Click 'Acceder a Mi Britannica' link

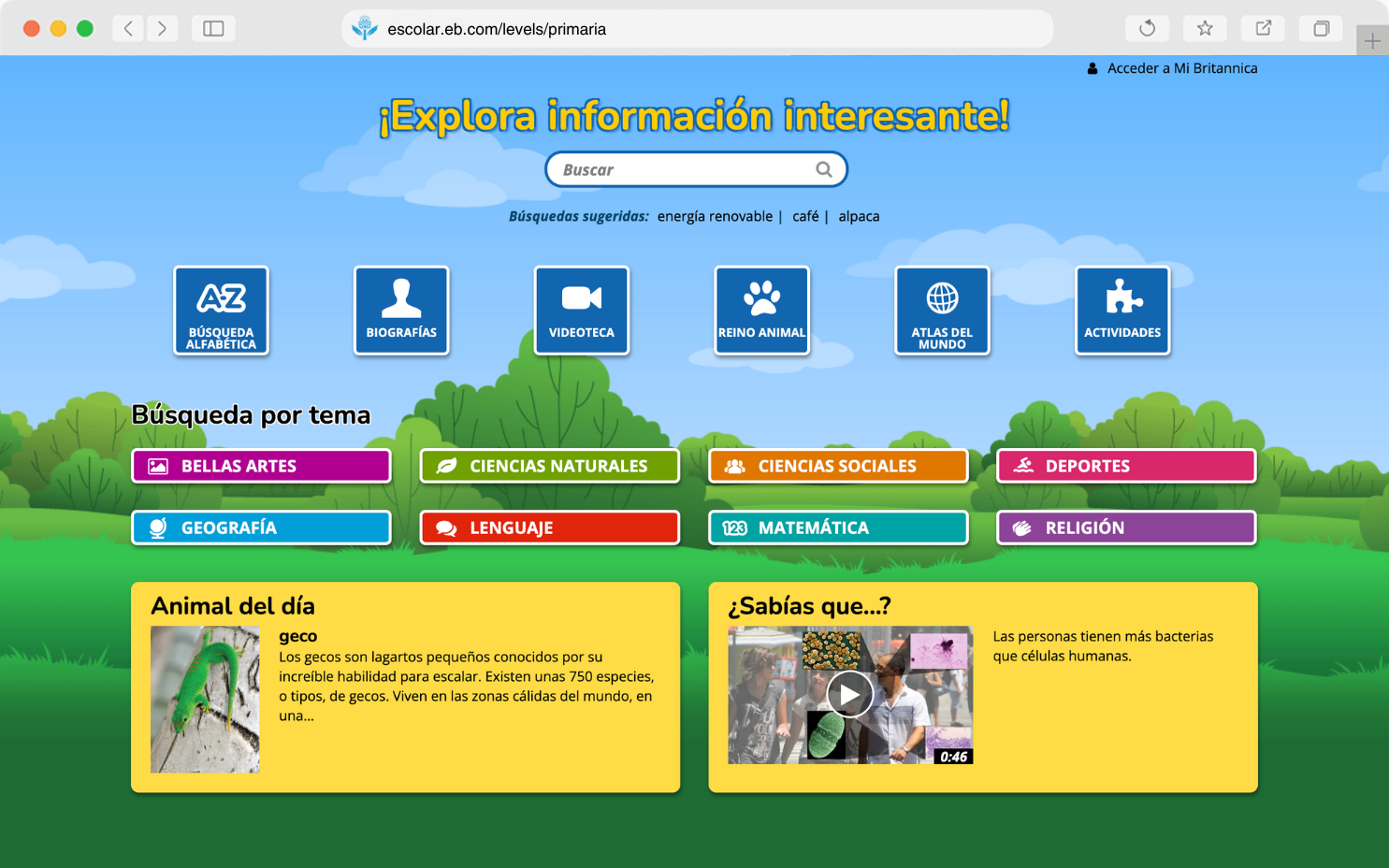[1181, 68]
